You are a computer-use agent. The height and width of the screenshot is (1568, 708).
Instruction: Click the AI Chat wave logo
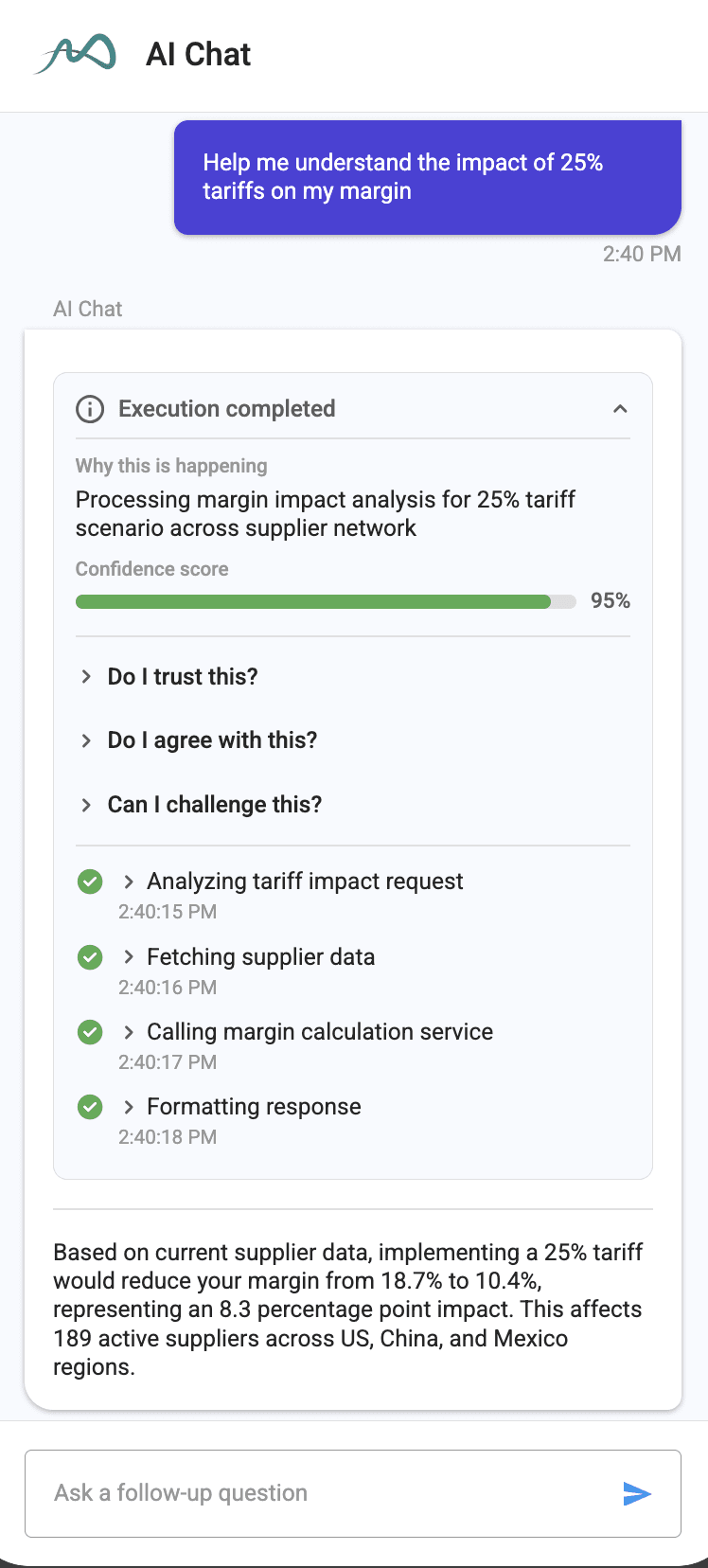(75, 54)
